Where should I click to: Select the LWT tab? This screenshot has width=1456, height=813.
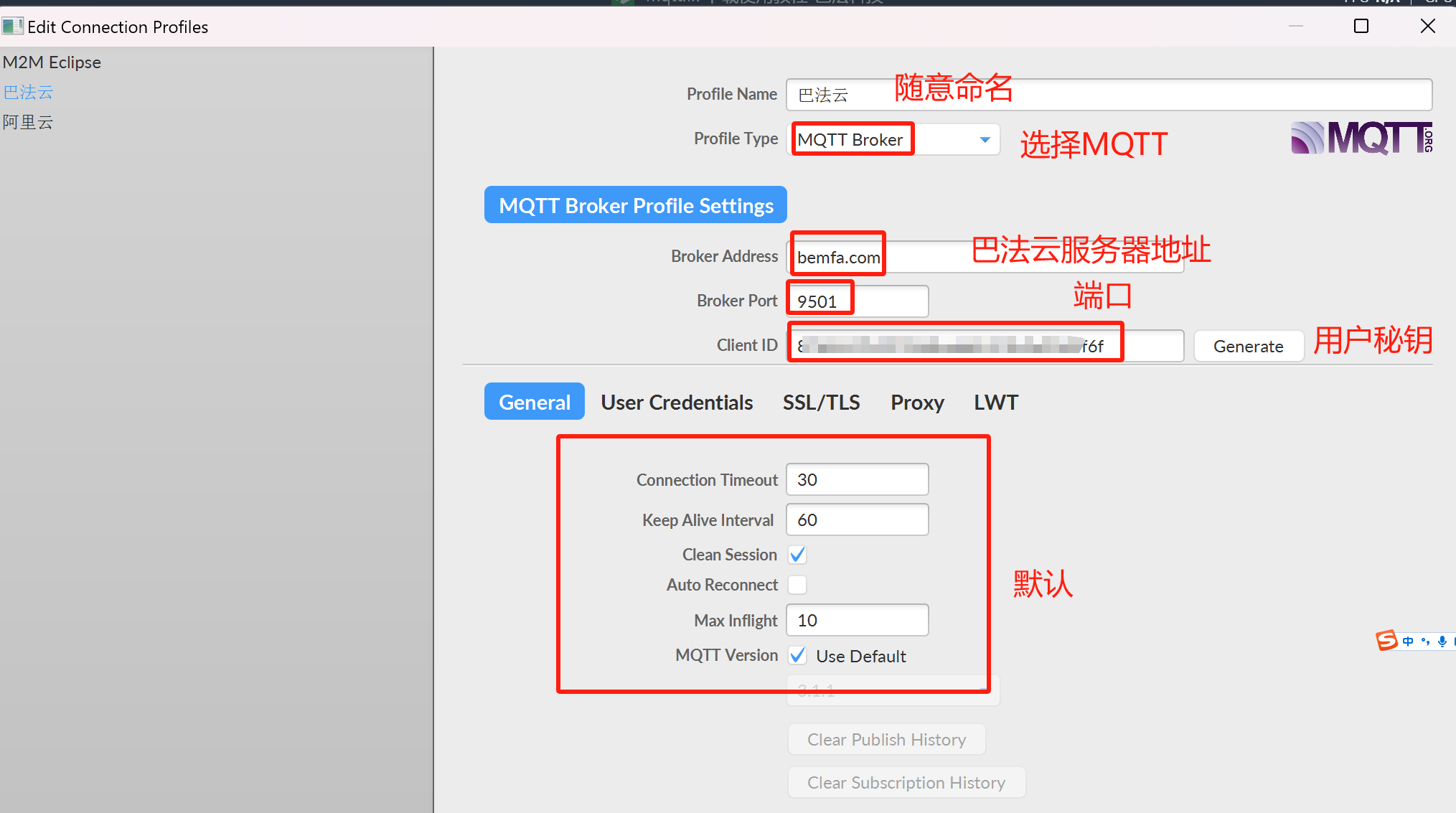(x=995, y=402)
